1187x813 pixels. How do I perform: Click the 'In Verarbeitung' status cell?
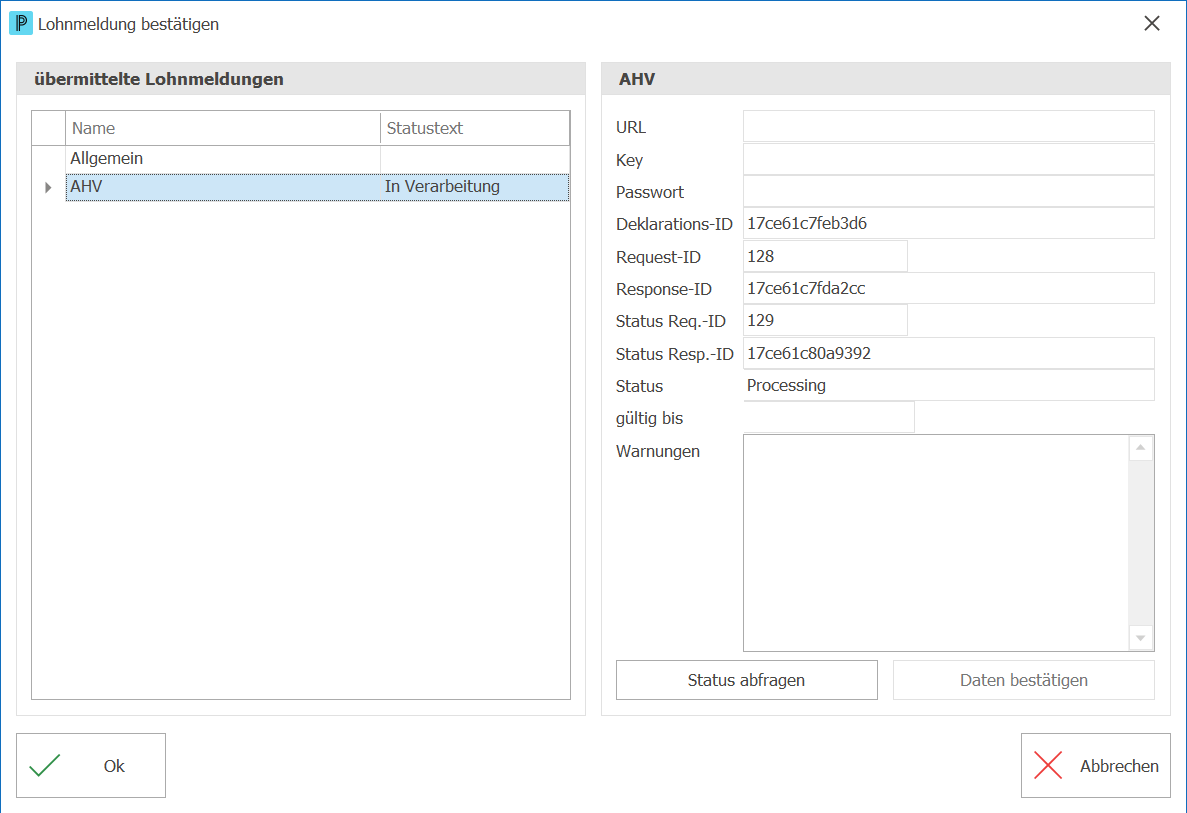coord(475,187)
